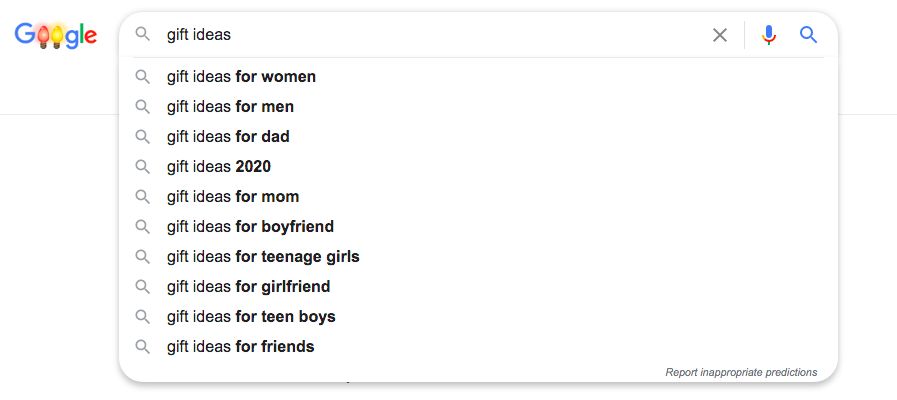This screenshot has width=897, height=400.
Task: Pick the 'gift ideas 2020' suggestion
Action: pyautogui.click(x=219, y=167)
